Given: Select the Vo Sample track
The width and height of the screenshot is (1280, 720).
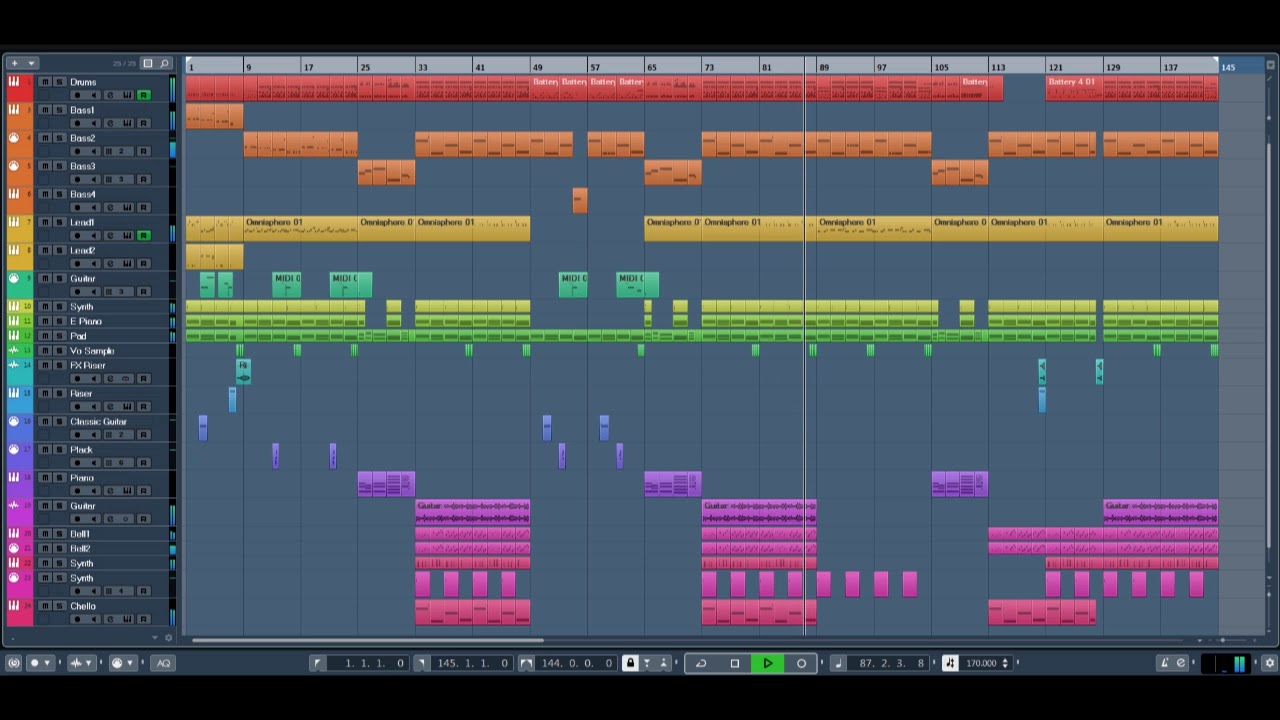Looking at the screenshot, I should pyautogui.click(x=92, y=351).
